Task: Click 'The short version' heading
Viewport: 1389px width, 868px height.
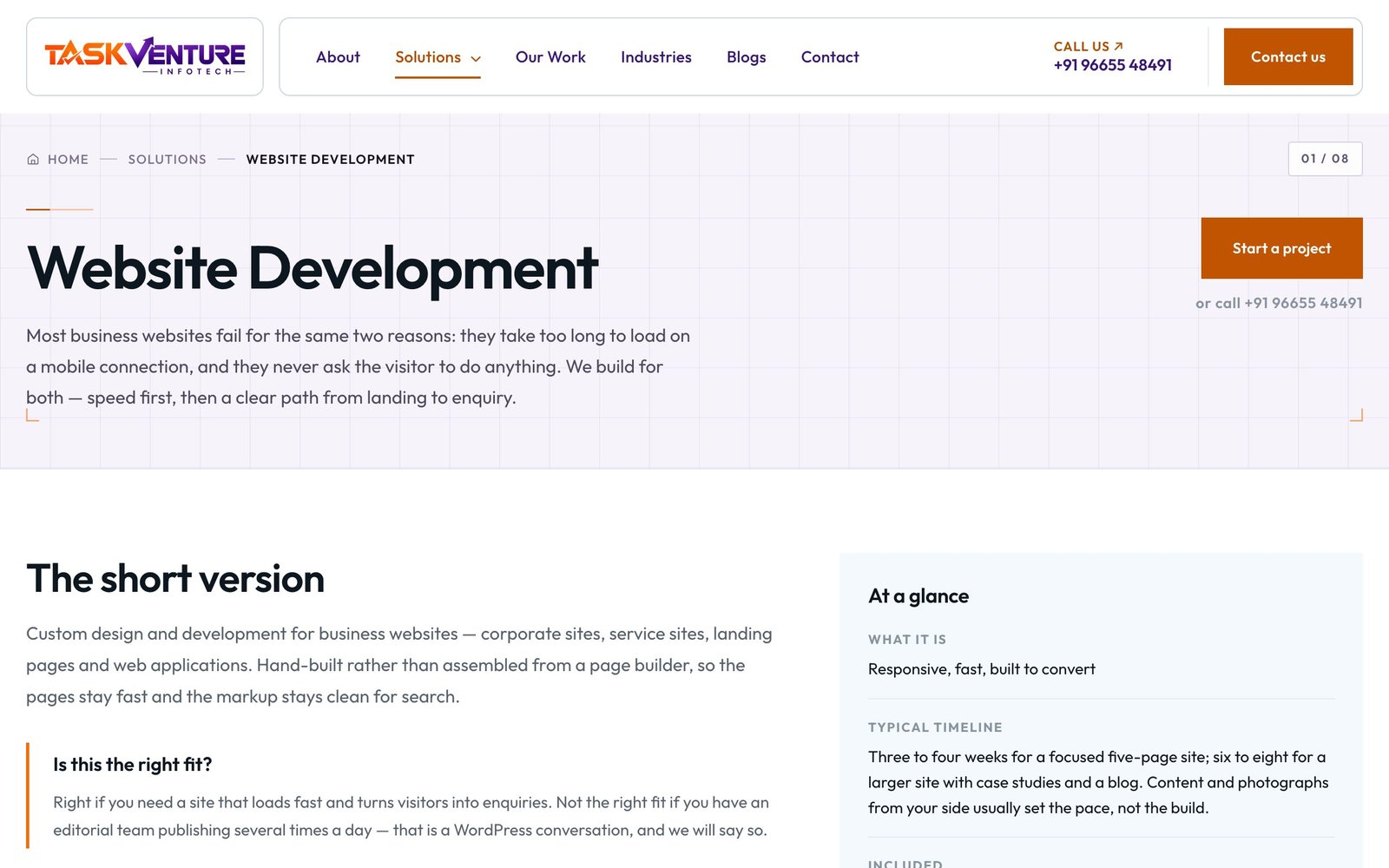Action: tap(175, 579)
